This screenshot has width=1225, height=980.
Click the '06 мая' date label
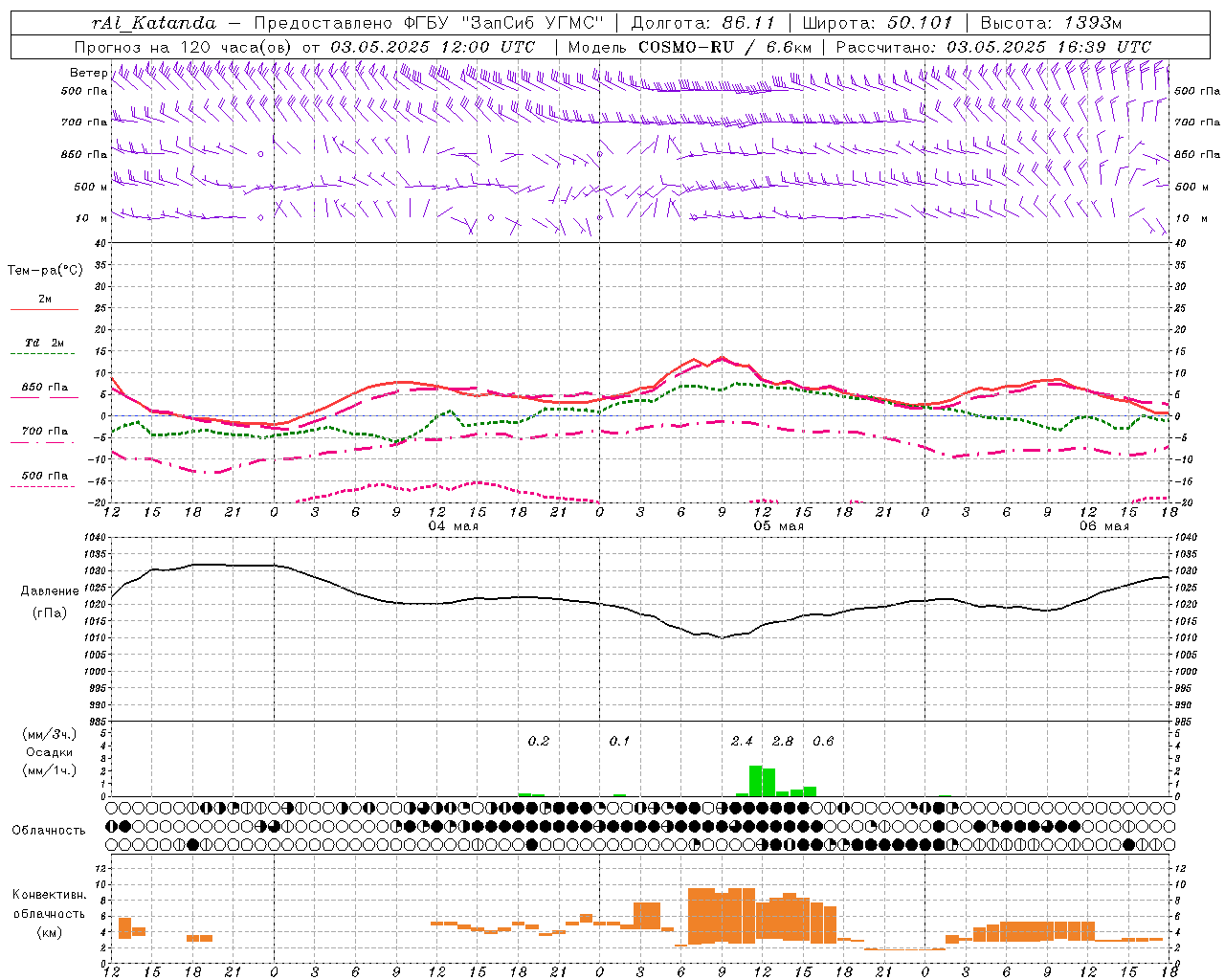(1104, 526)
